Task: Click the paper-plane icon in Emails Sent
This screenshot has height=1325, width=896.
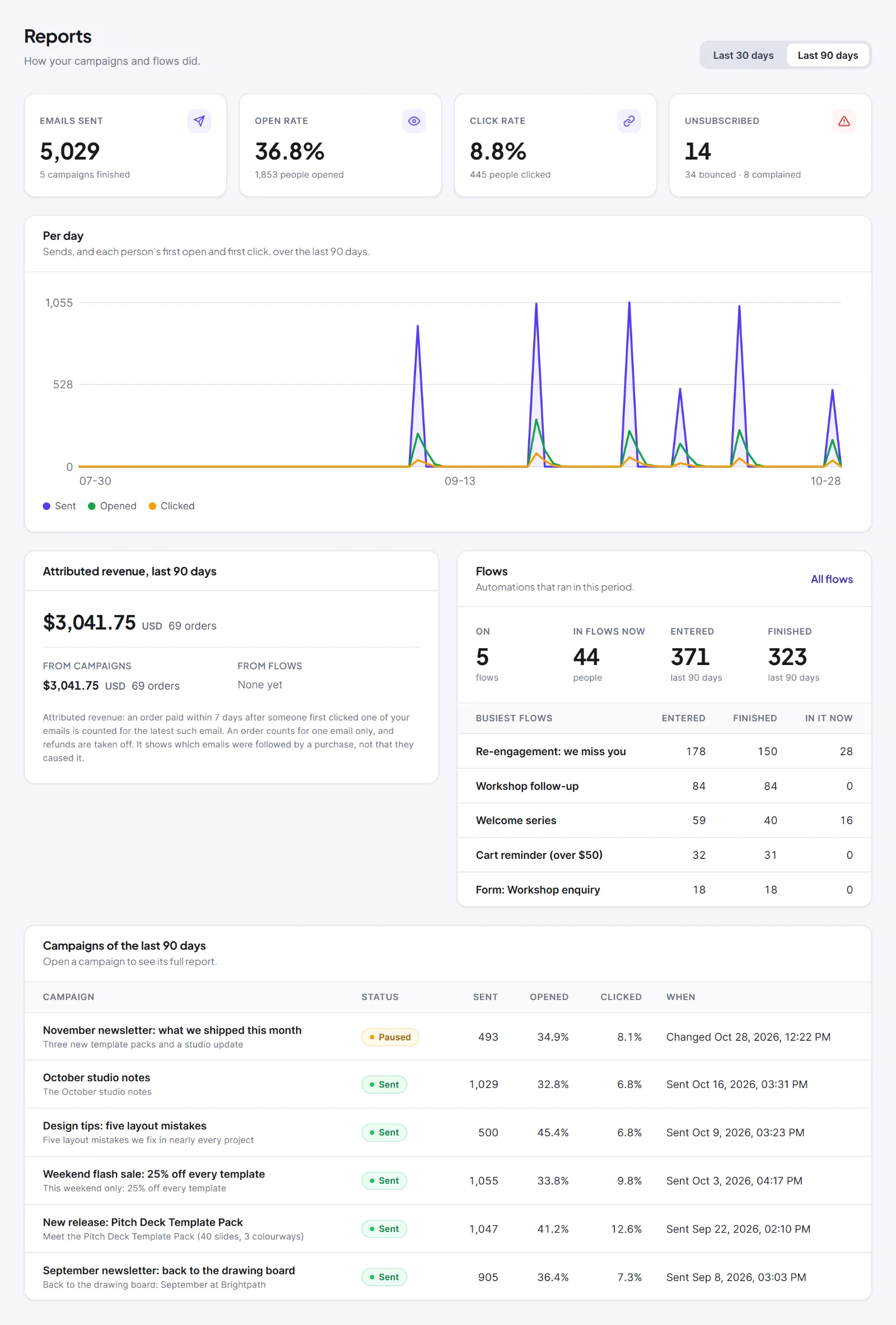Action: point(199,121)
